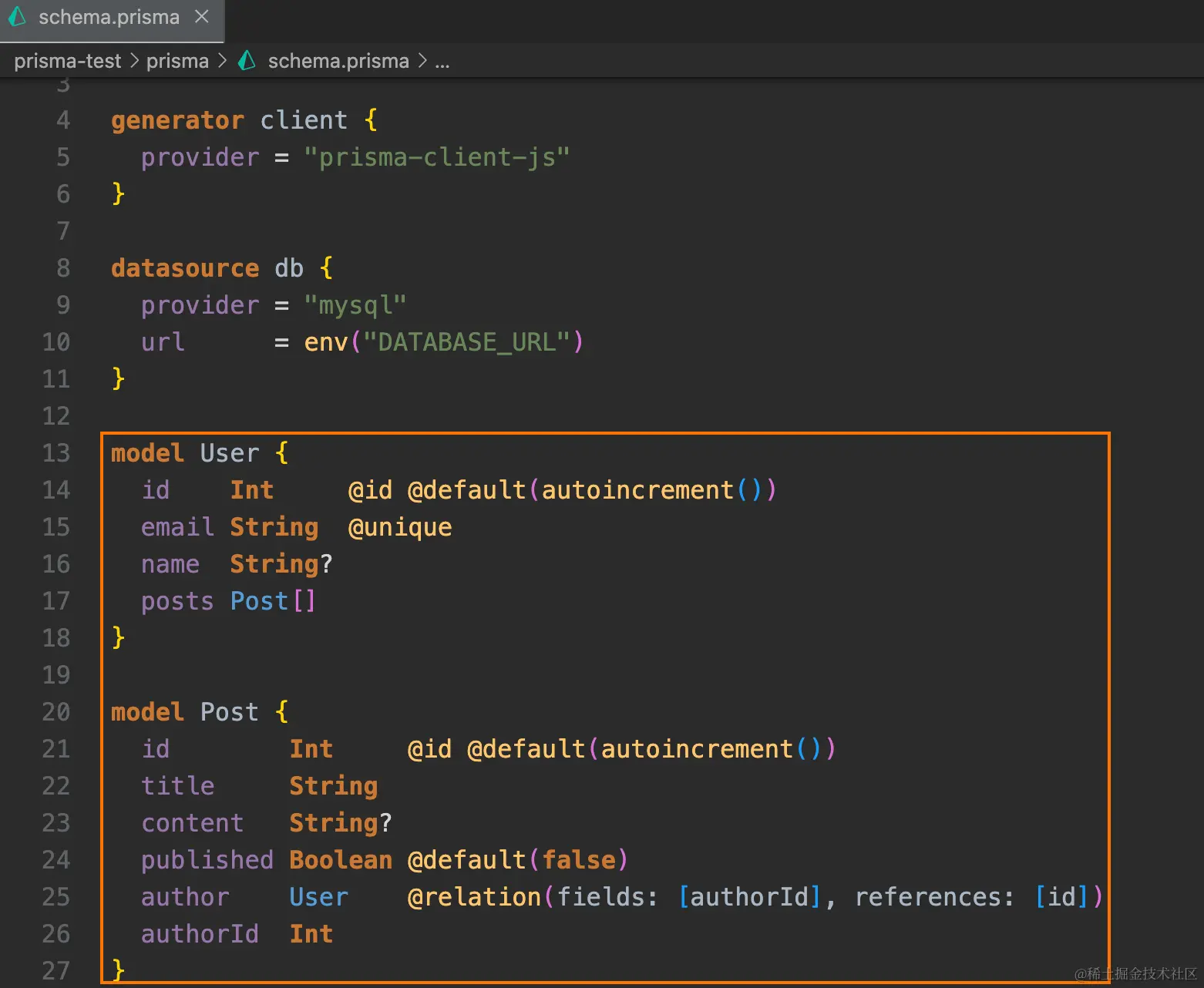Click line number 4 in gutter
The image size is (1204, 988).
(x=62, y=120)
